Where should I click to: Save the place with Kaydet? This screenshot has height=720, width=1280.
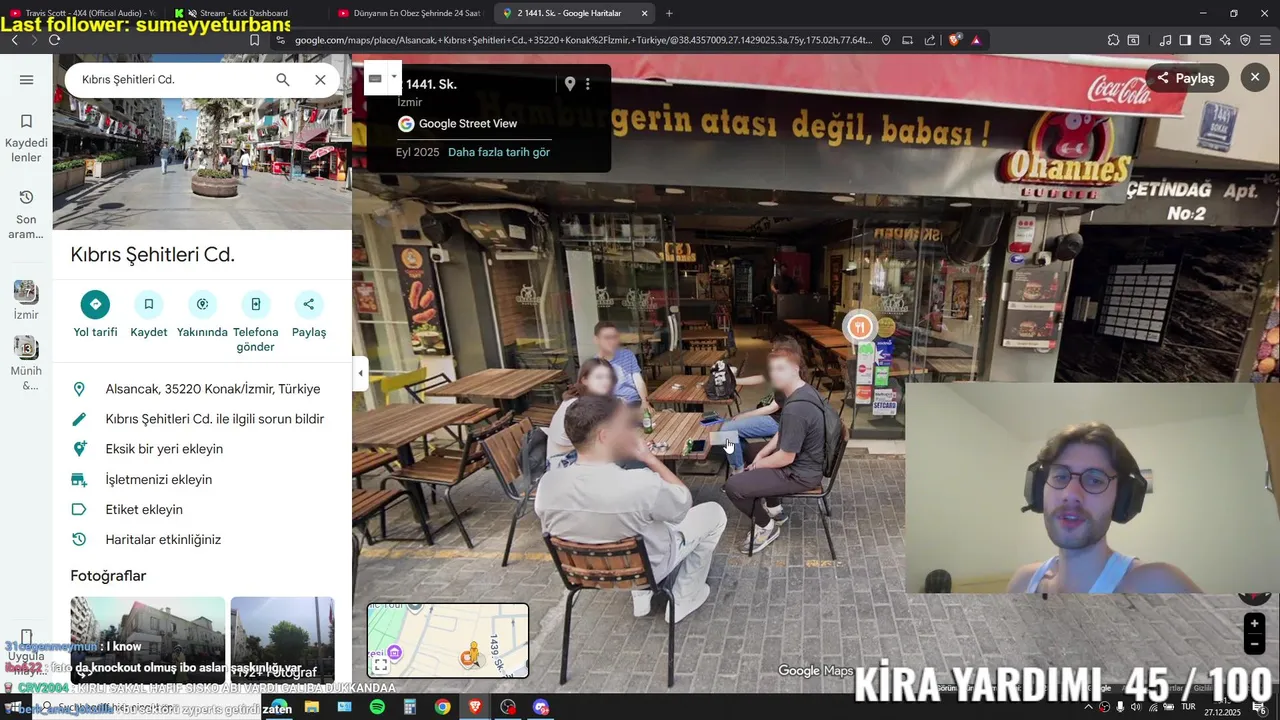pyautogui.click(x=148, y=315)
